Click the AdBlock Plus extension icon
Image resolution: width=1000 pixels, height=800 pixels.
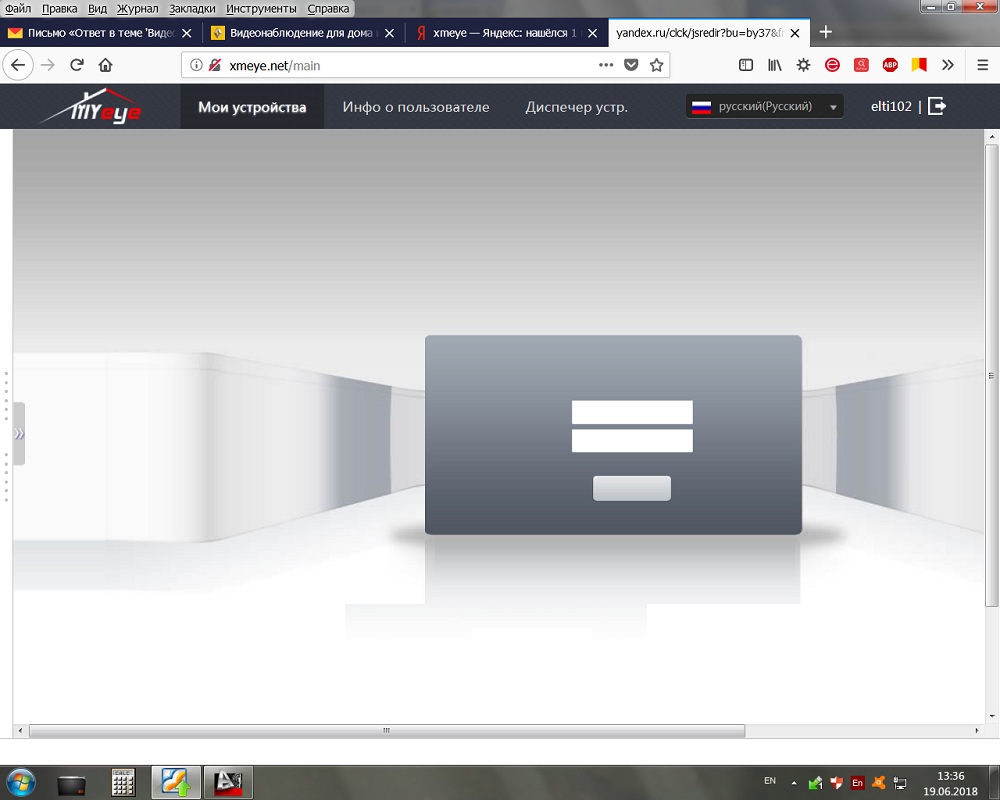(890, 65)
